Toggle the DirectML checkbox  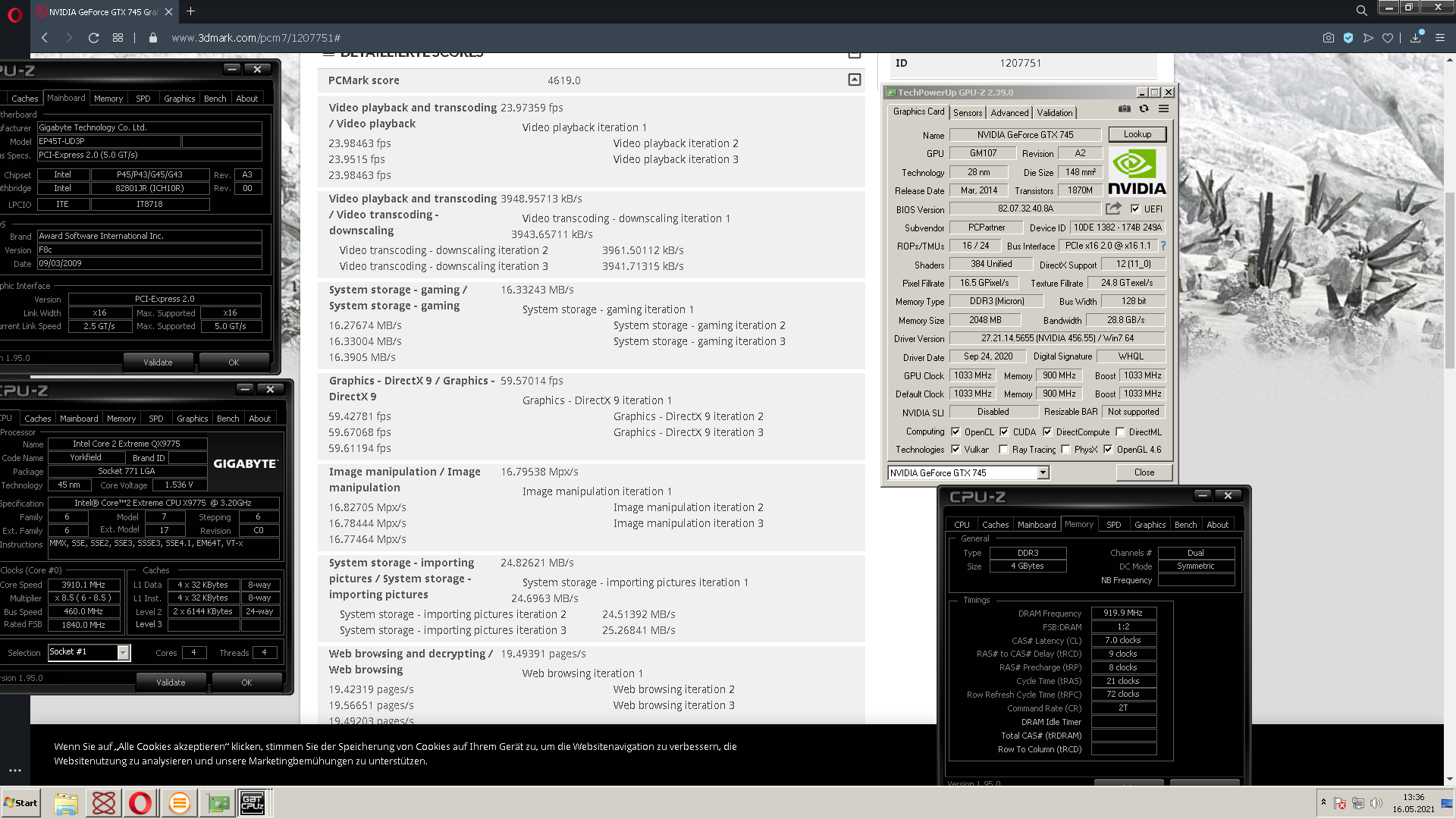point(1120,431)
